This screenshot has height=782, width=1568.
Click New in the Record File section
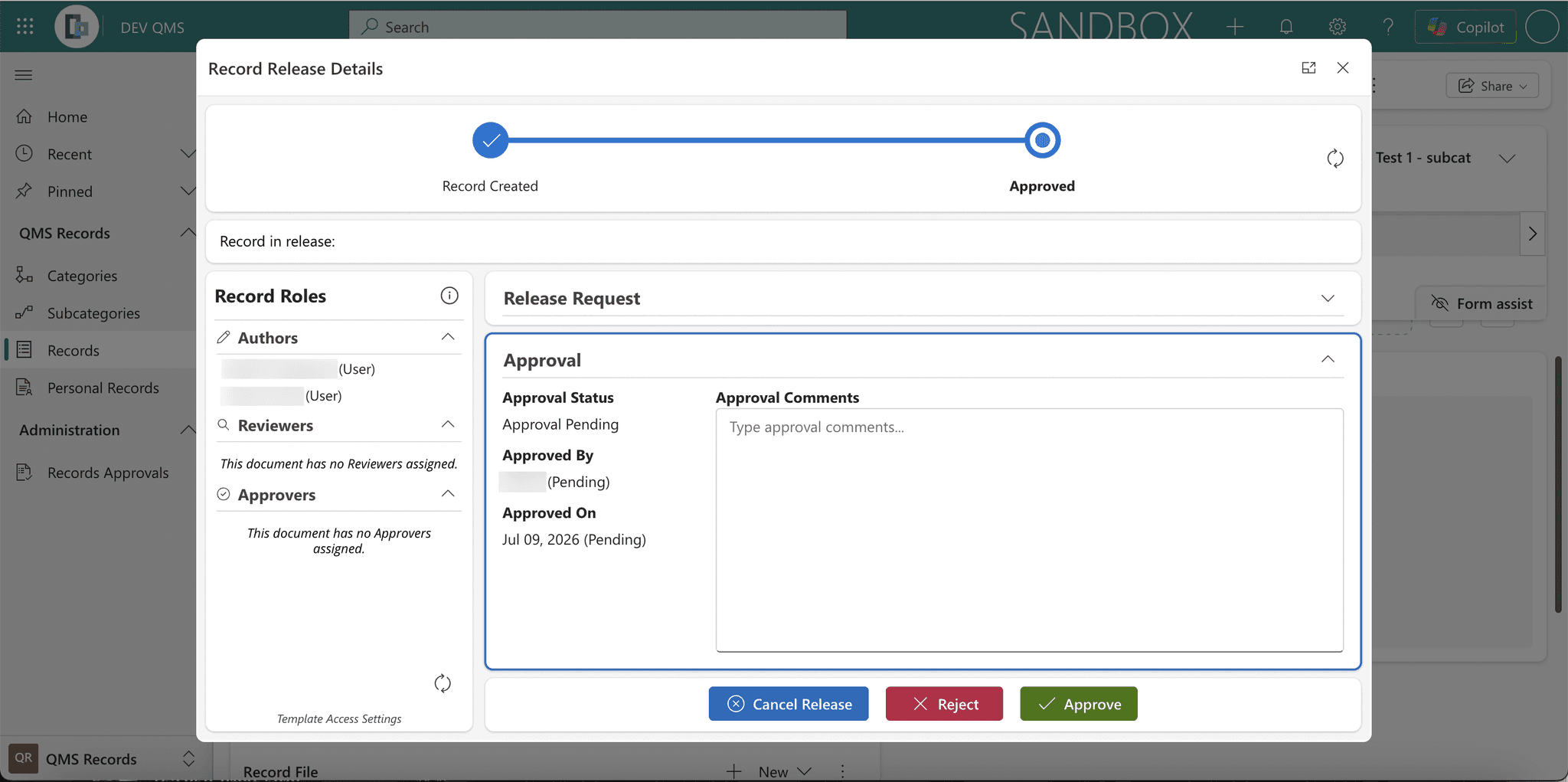click(769, 771)
